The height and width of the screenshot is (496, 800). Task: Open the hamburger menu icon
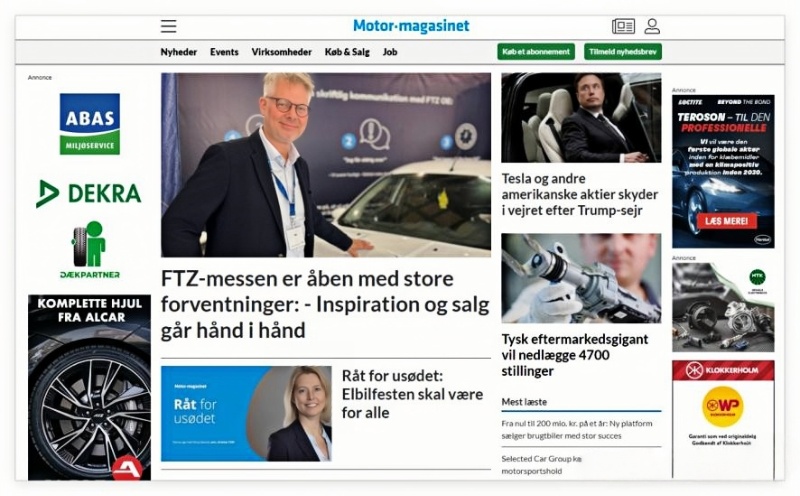(x=168, y=26)
